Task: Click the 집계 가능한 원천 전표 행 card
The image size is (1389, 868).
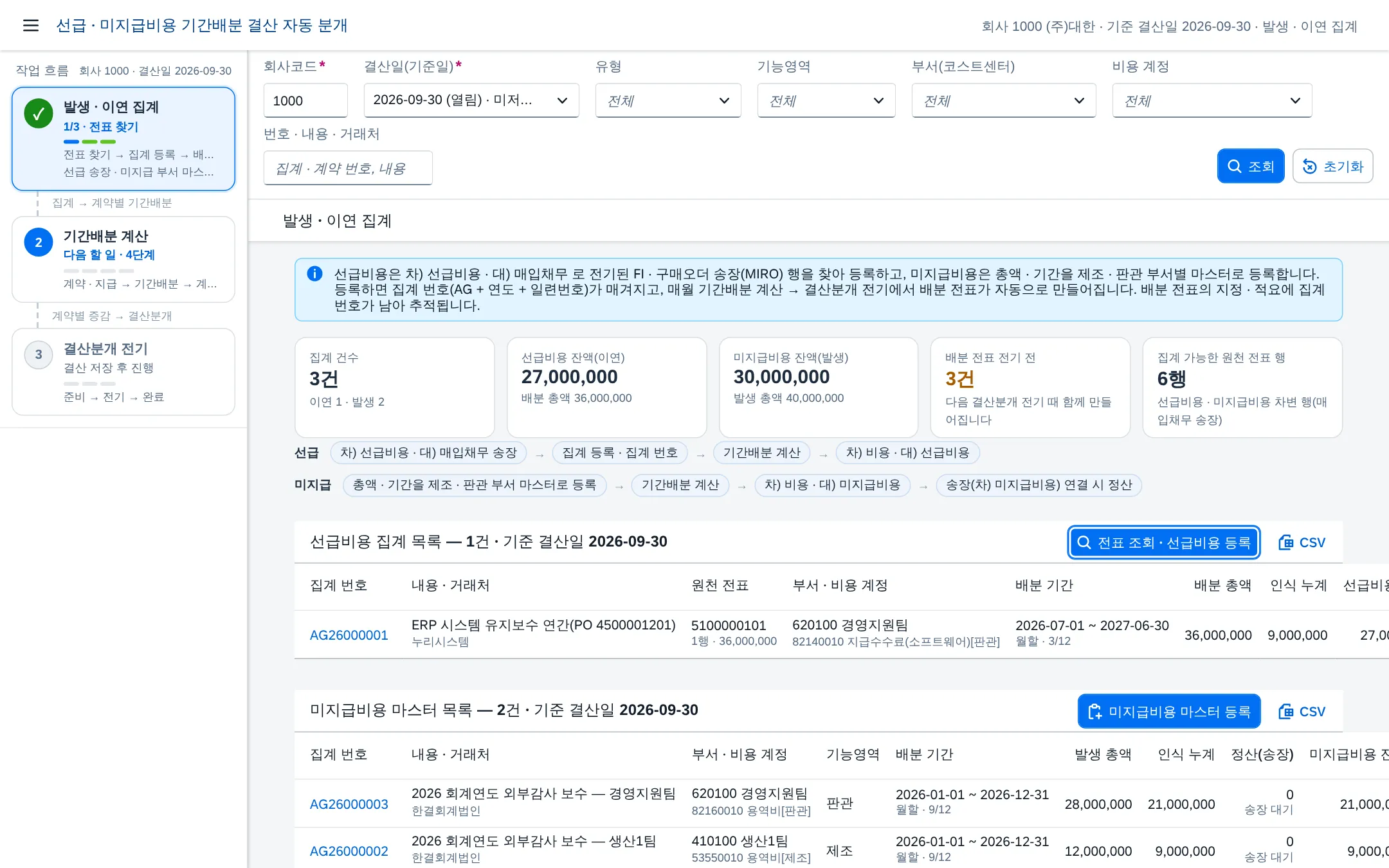Action: click(x=1242, y=388)
